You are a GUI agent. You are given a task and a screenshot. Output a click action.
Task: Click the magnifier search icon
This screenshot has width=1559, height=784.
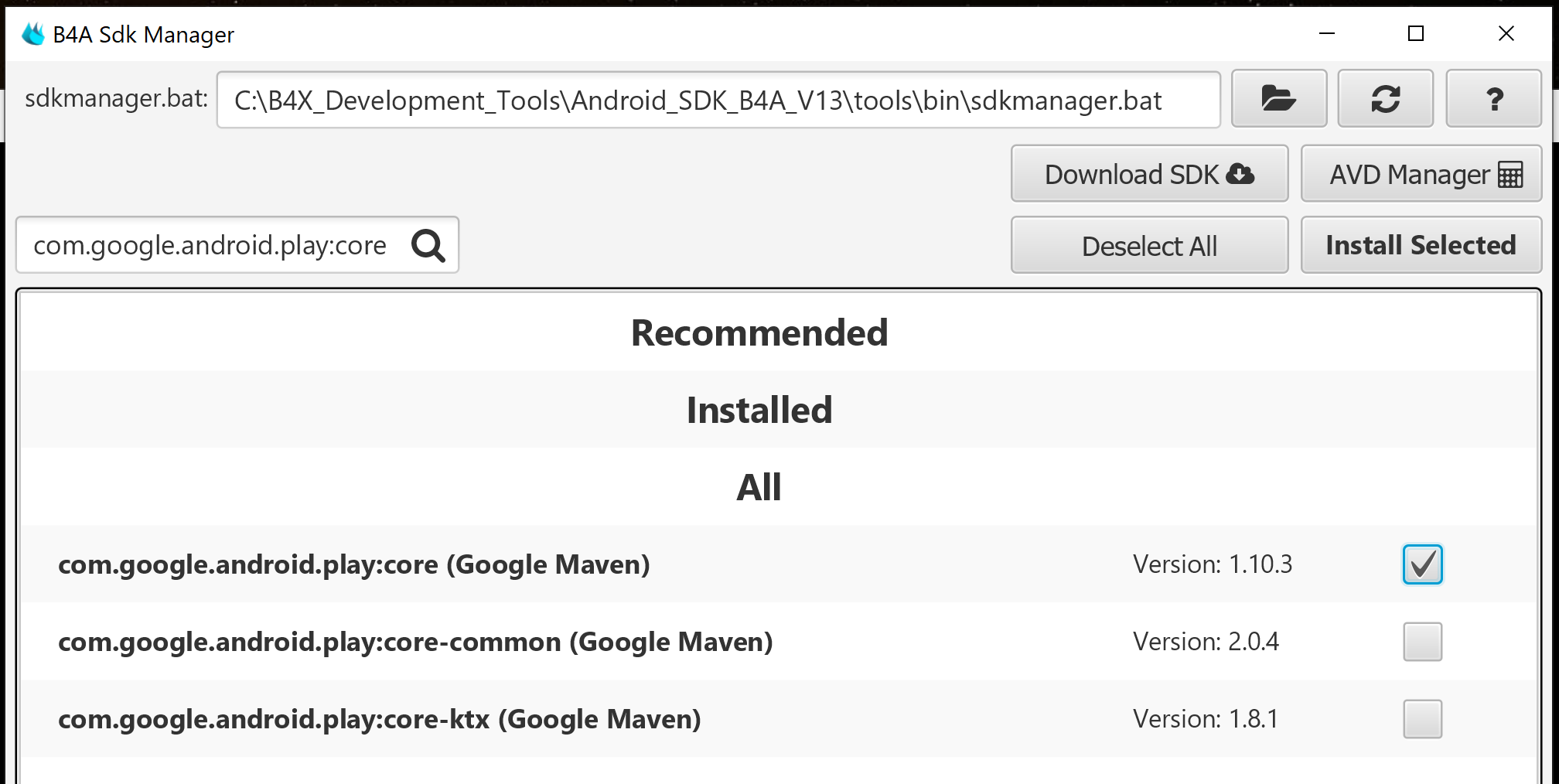click(428, 246)
